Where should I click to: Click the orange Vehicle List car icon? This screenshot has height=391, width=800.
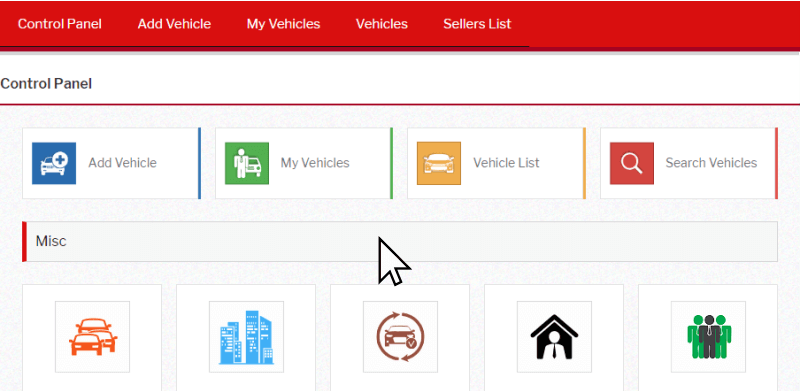tap(439, 163)
